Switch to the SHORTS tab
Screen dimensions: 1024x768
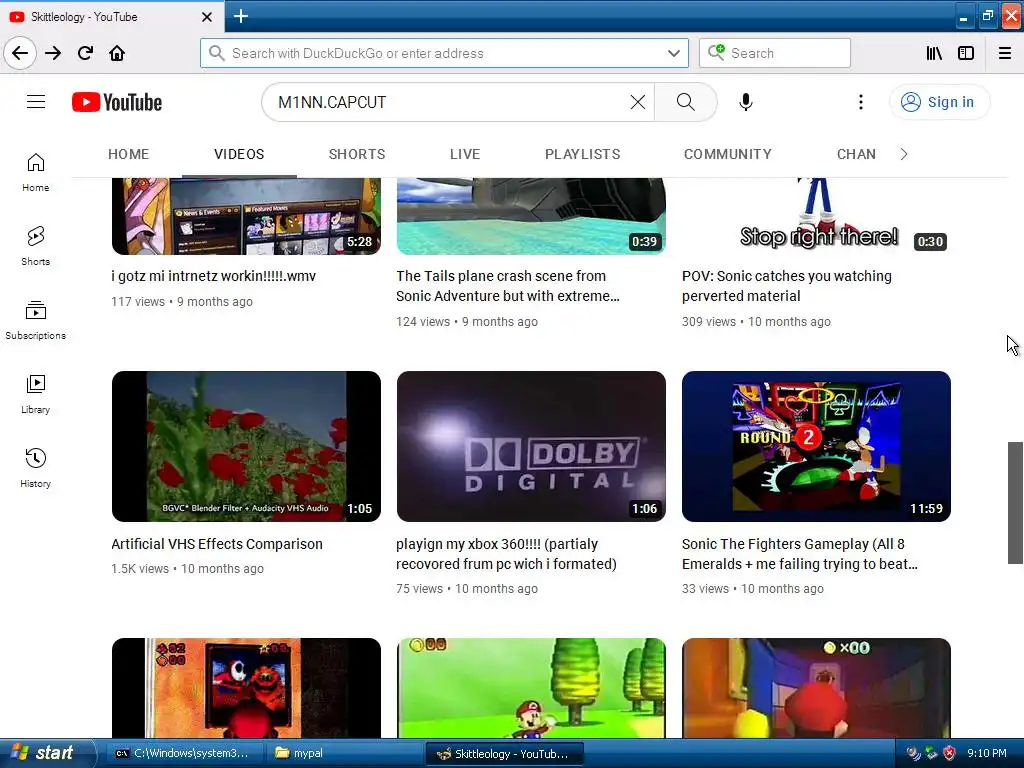pyautogui.click(x=357, y=154)
